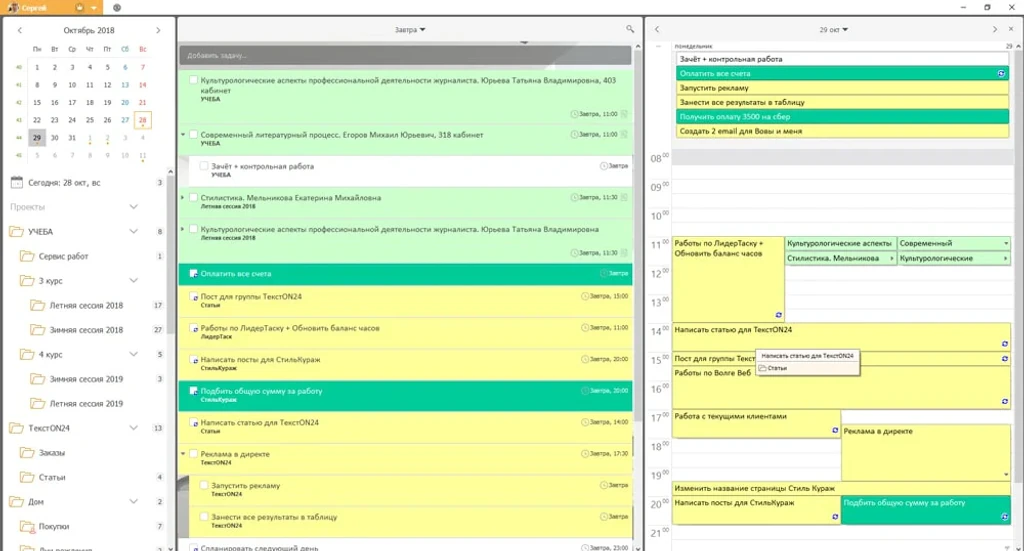Click the clock icon of task Пост для группы ТекстON24
Screen dimensions: 1024x551
coord(585,296)
